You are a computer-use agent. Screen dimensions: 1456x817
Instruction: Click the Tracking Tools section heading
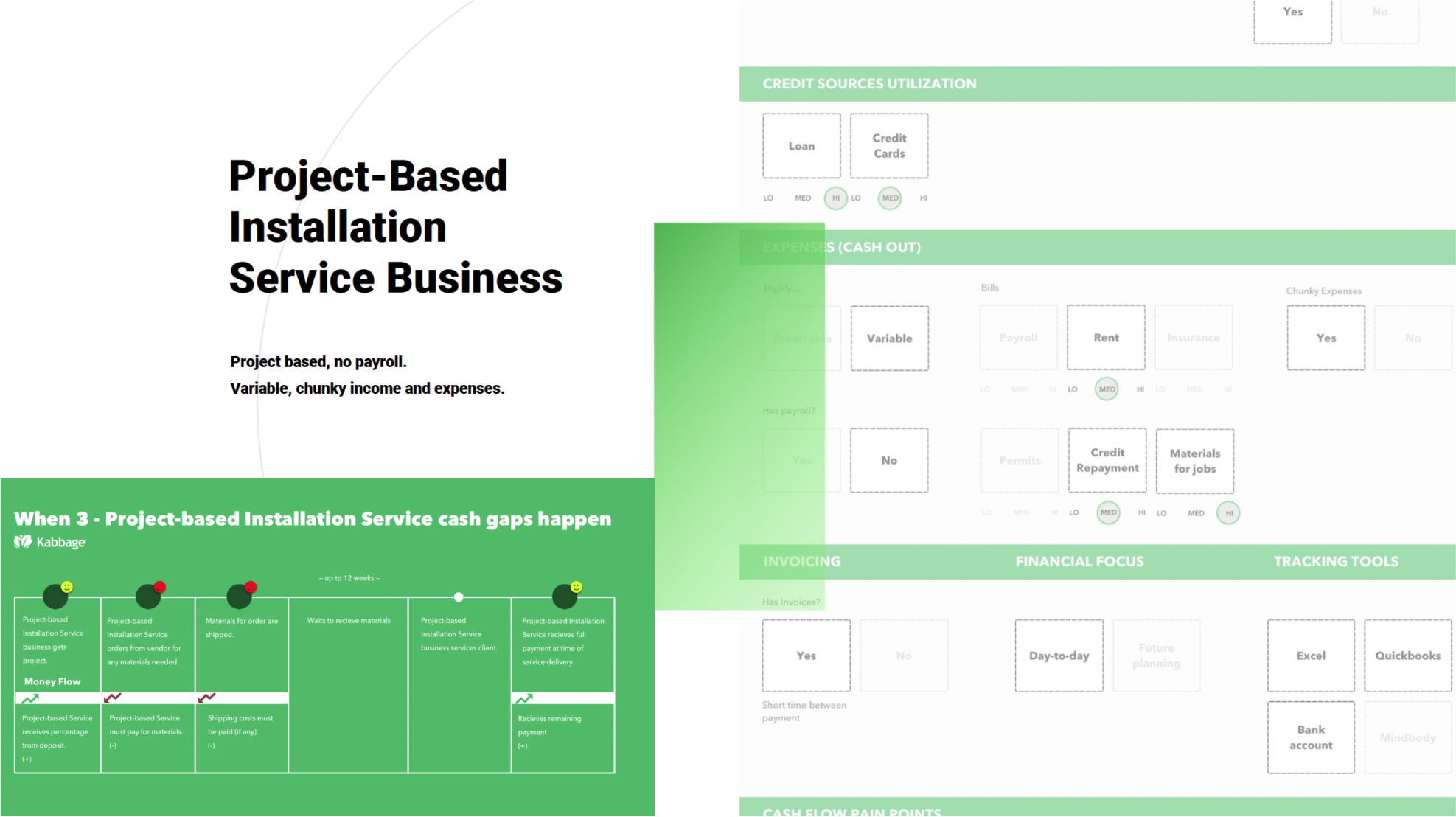1335,562
